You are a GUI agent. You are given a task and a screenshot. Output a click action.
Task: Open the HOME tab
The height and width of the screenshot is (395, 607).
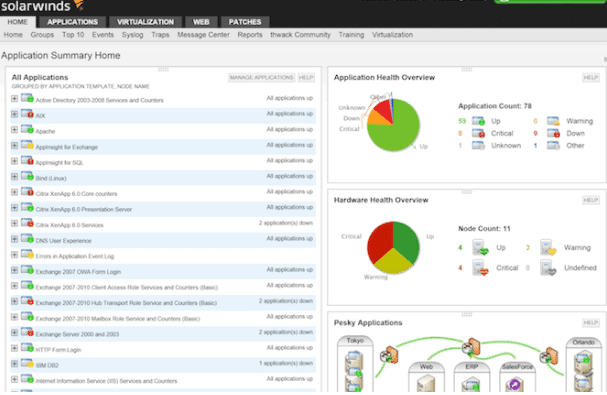coord(17,22)
